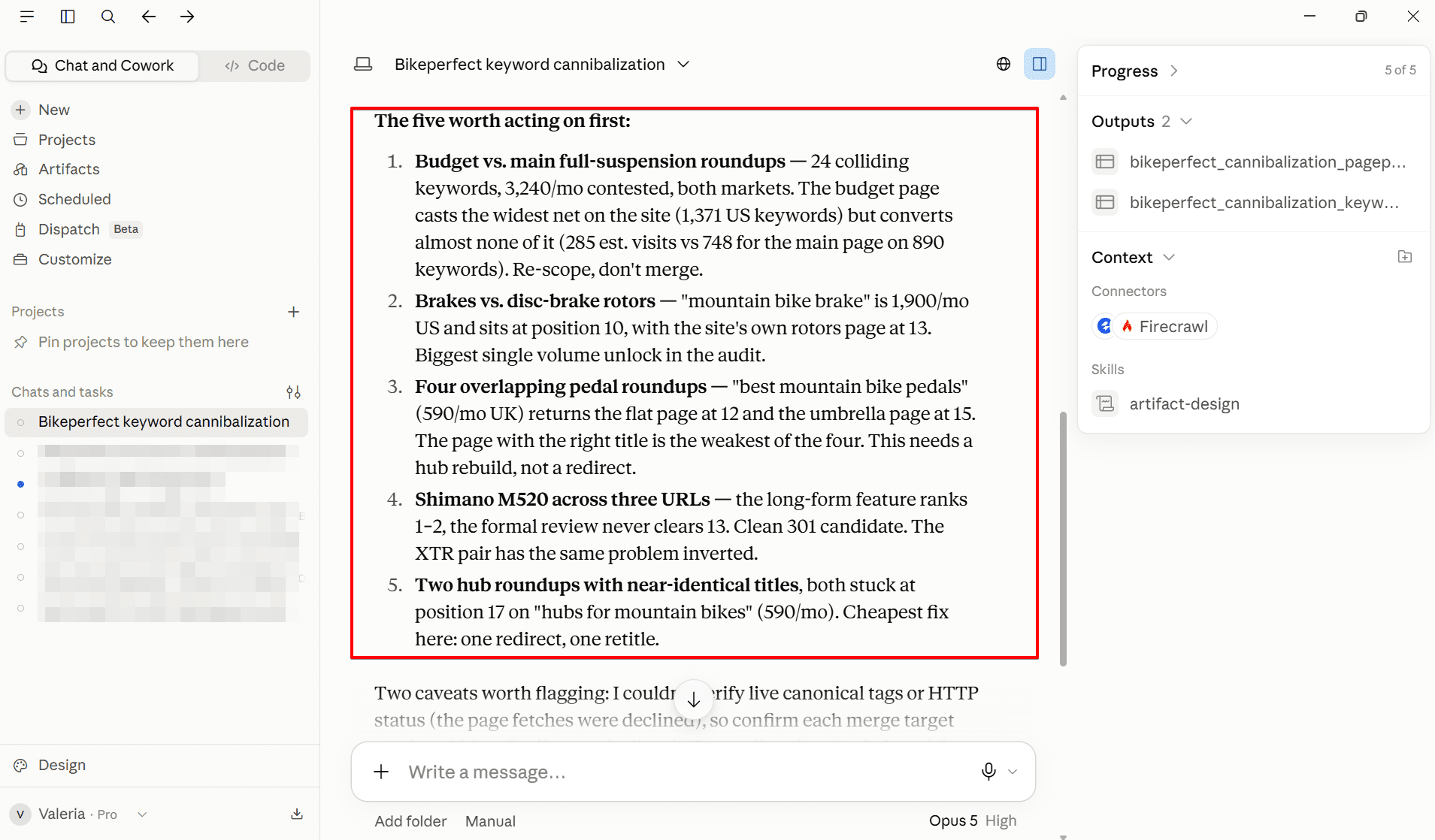Jump to bottom with down arrow button
1435x840 pixels.
(x=694, y=699)
